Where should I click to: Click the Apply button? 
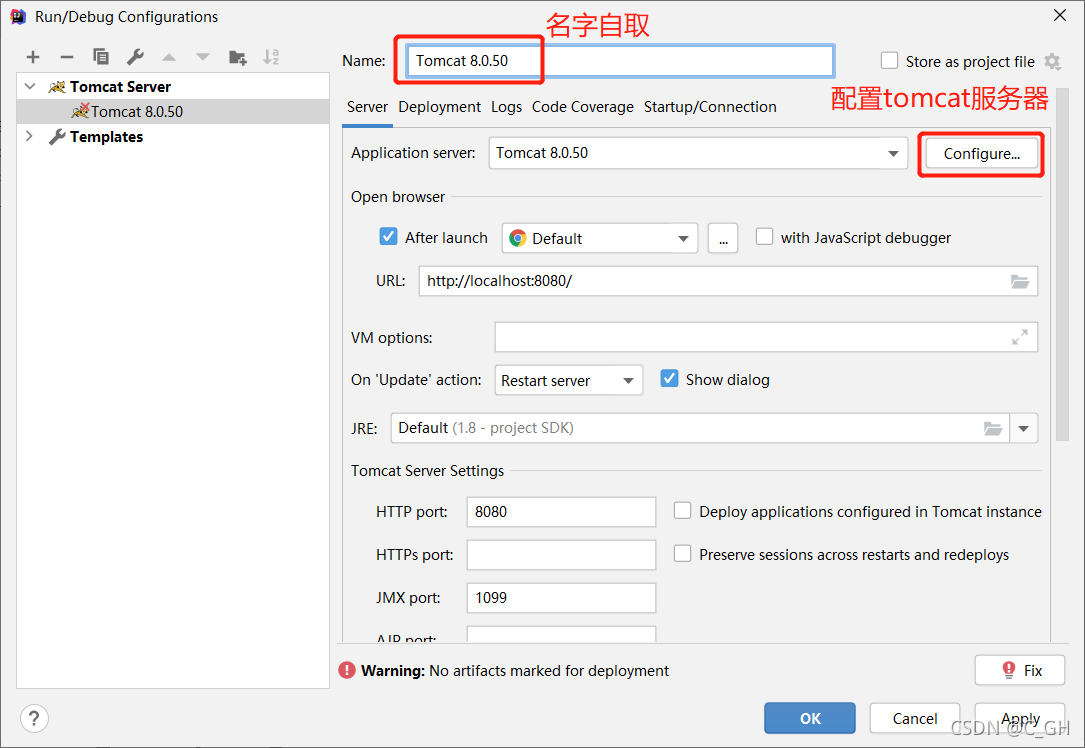(1020, 718)
